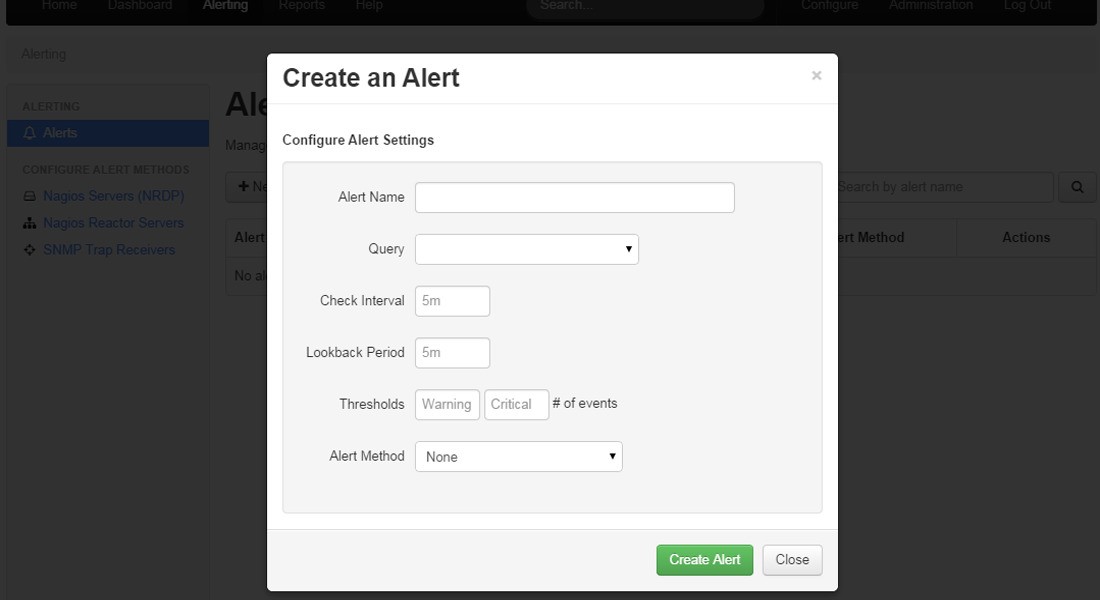Viewport: 1100px width, 600px height.
Task: Expand the Alert Method dropdown
Action: click(518, 457)
